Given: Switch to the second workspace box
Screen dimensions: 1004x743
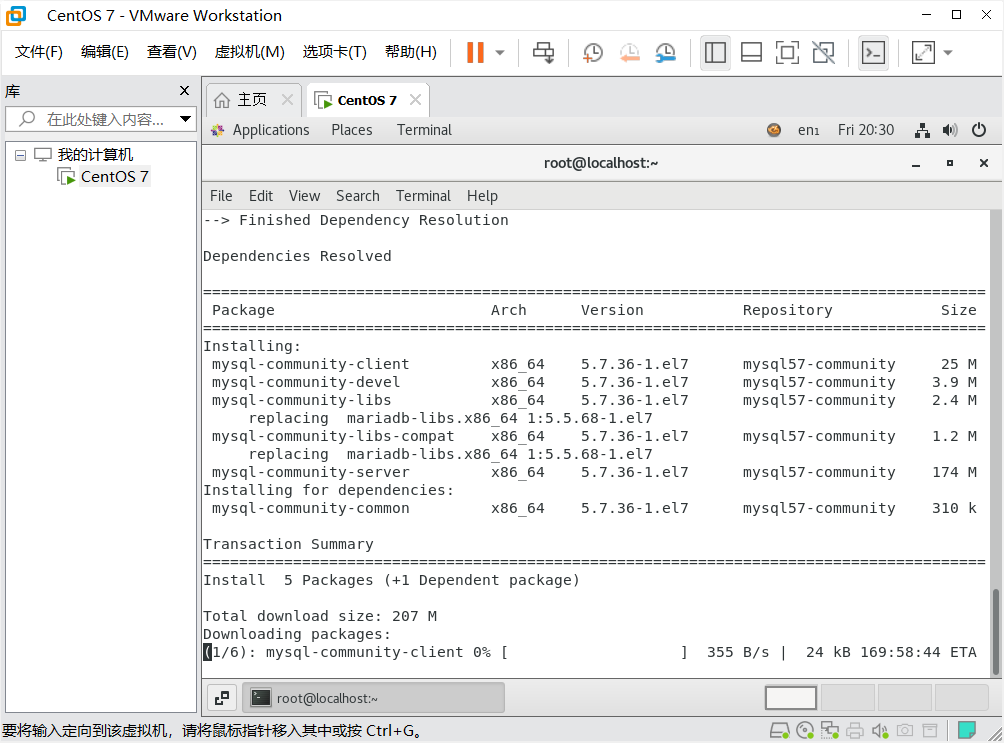Looking at the screenshot, I should point(848,698).
